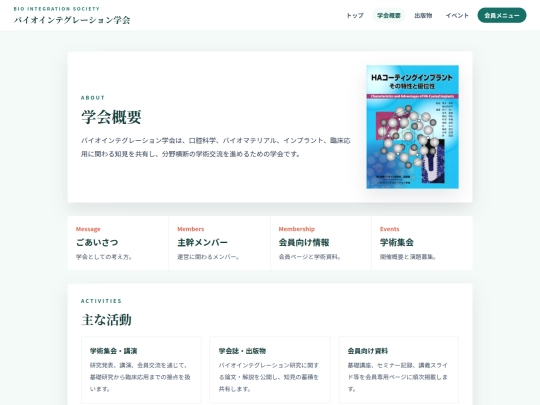Click the ABOUT label text
The height and width of the screenshot is (405, 540).
[x=93, y=98]
